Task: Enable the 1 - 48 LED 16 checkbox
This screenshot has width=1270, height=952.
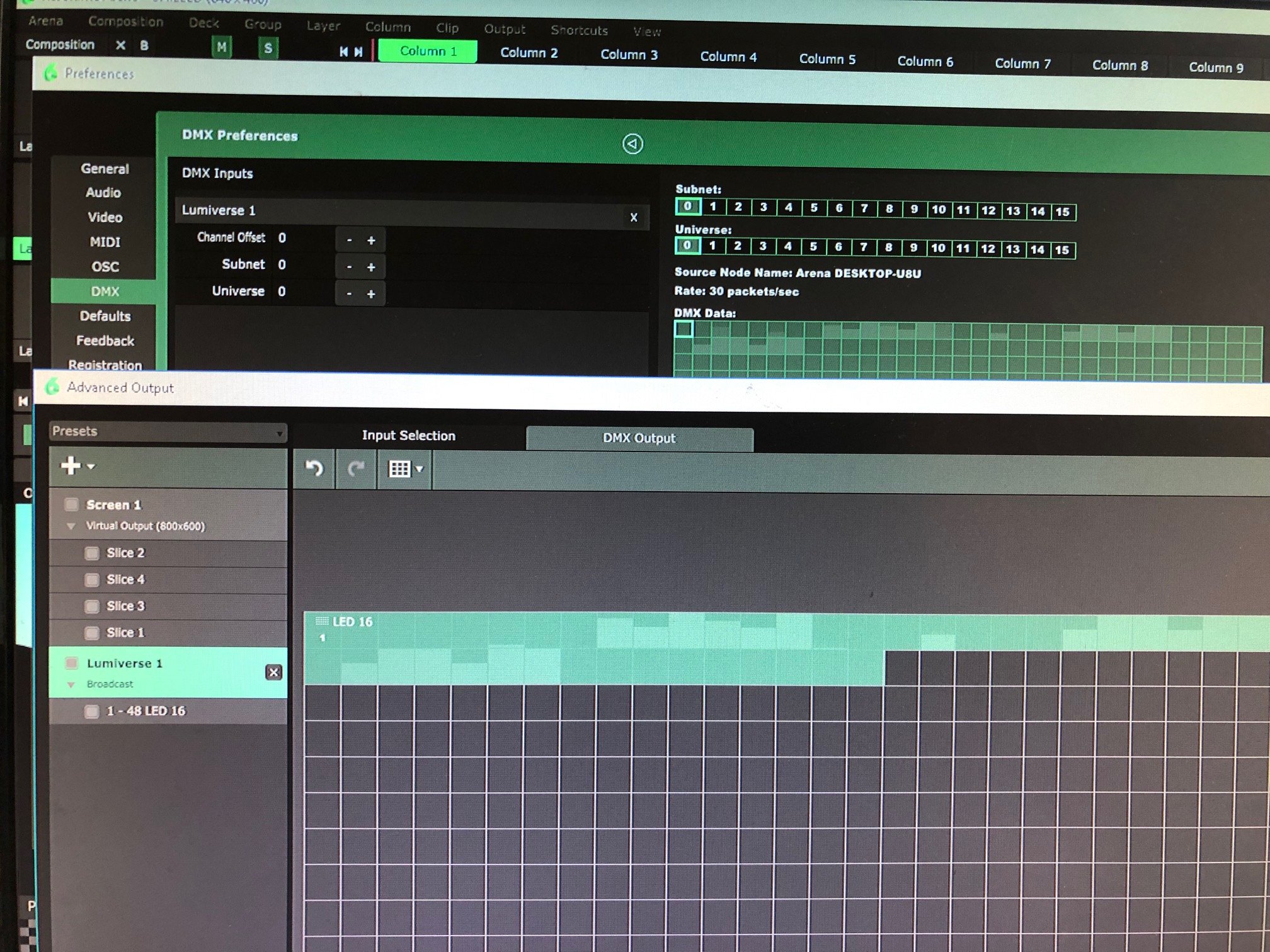Action: pyautogui.click(x=92, y=711)
